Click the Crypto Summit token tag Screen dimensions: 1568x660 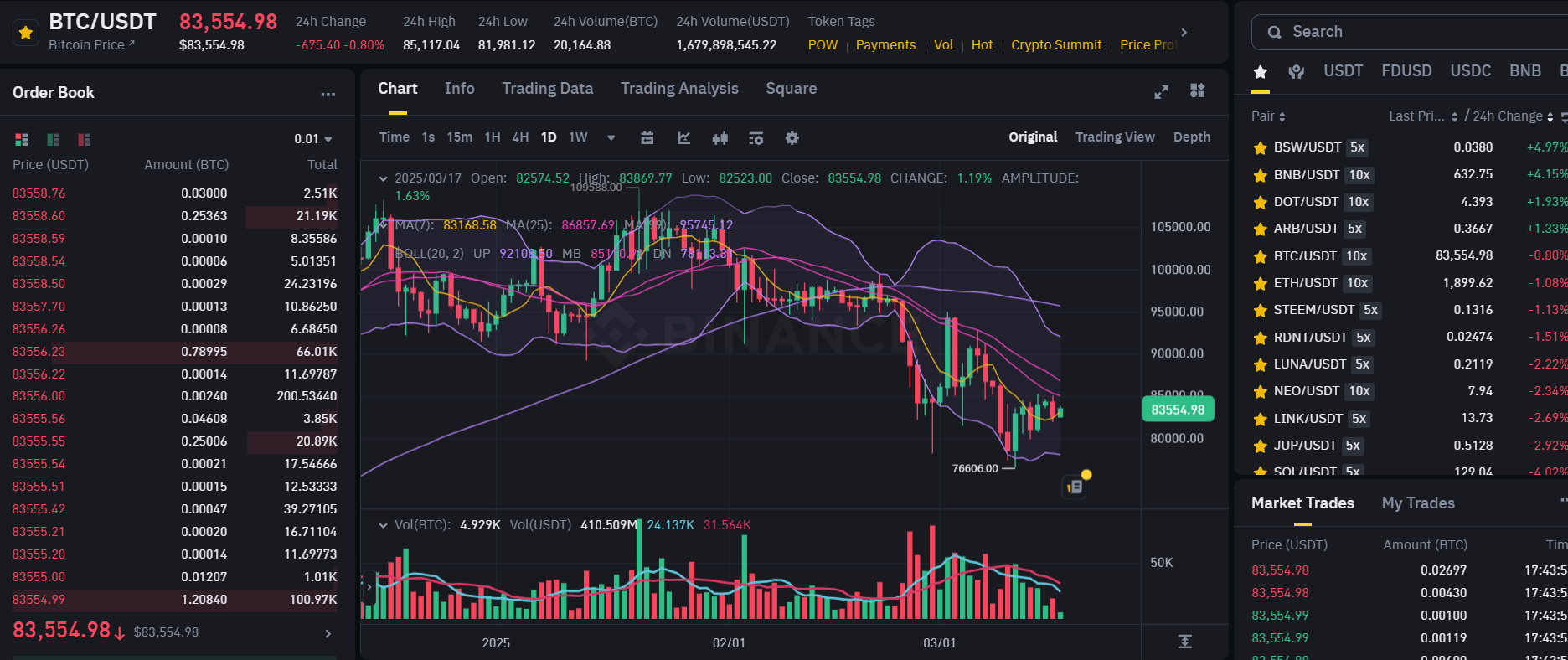pos(1056,45)
